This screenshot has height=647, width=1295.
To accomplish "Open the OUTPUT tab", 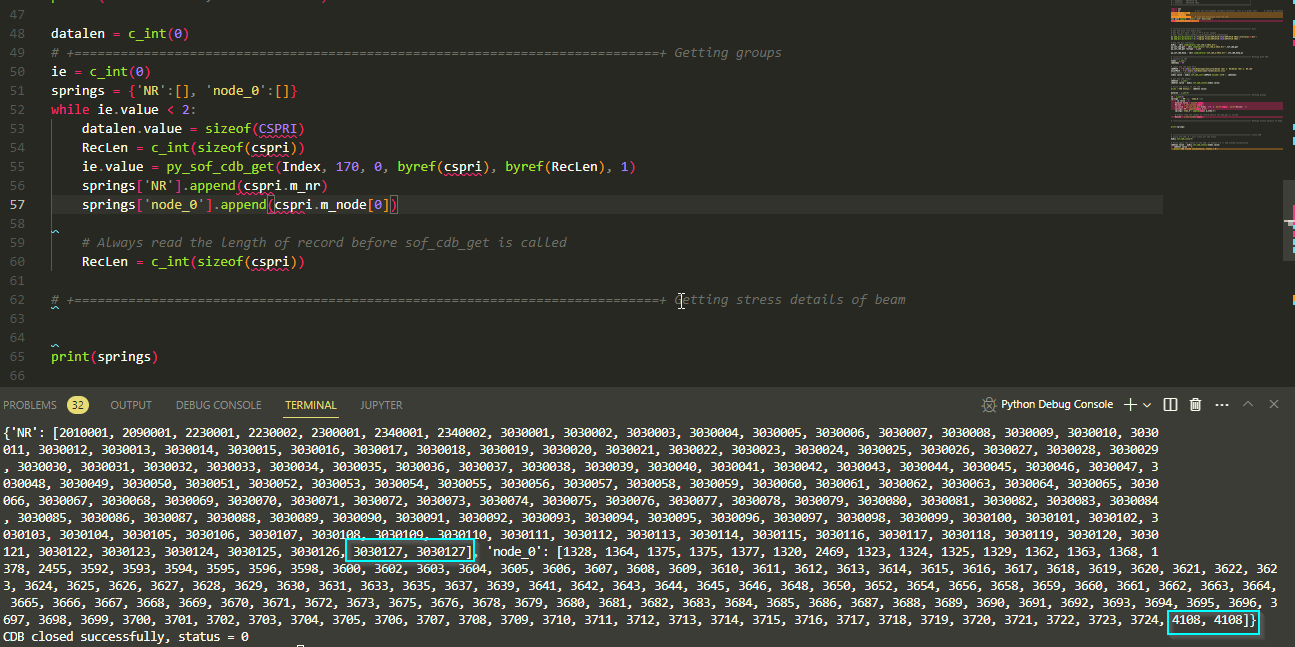I will pos(131,405).
